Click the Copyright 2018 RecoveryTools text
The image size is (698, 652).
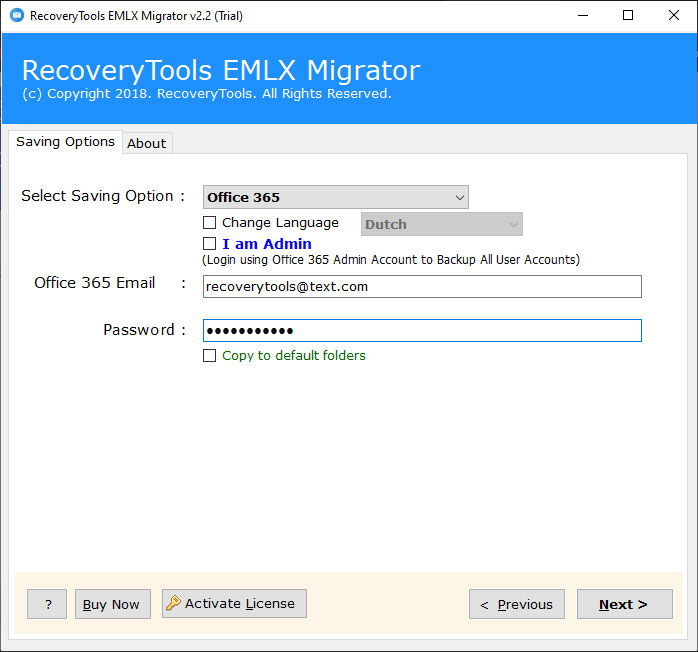point(207,94)
